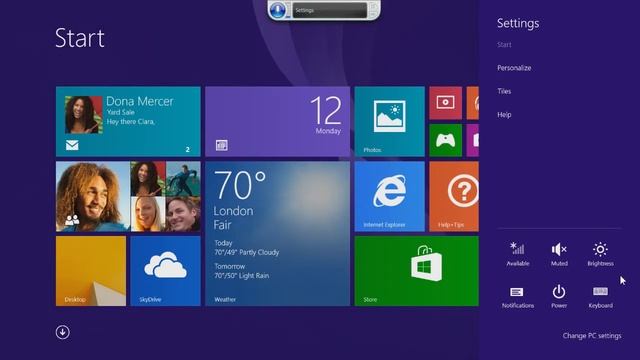
Task: Open the People tile with photos
Action: point(128,196)
